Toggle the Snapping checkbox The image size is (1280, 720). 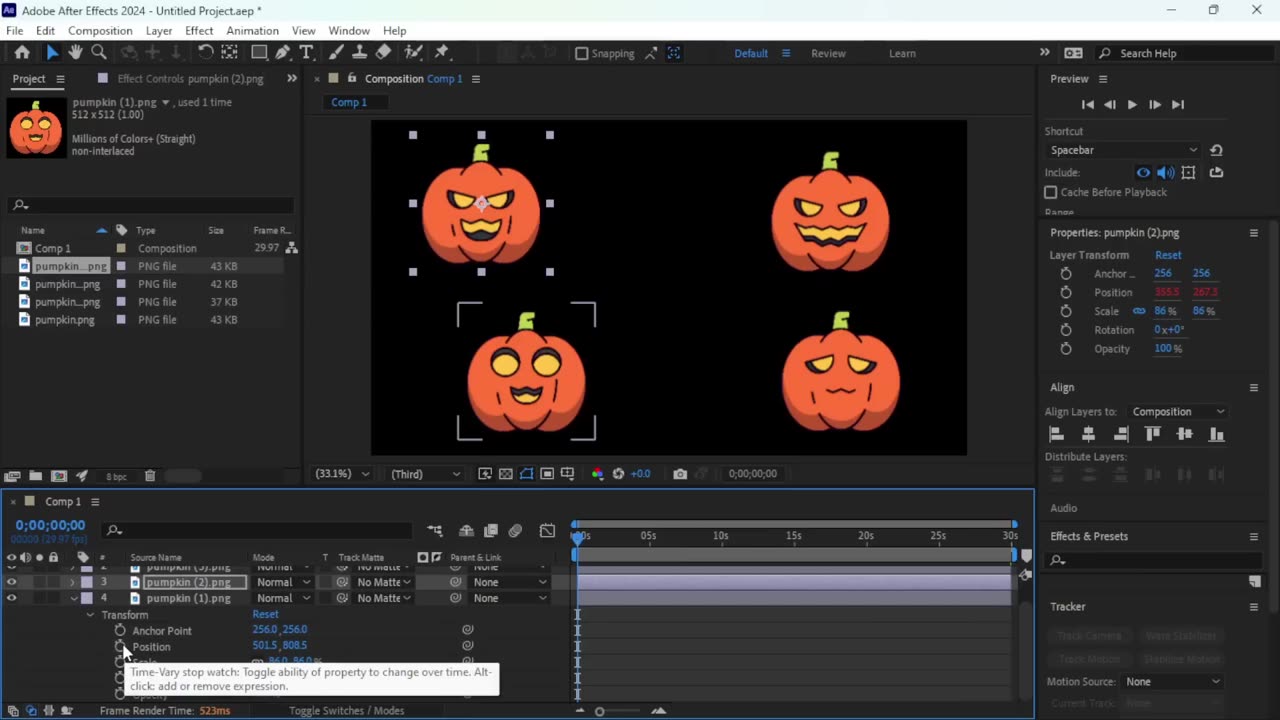(x=582, y=54)
